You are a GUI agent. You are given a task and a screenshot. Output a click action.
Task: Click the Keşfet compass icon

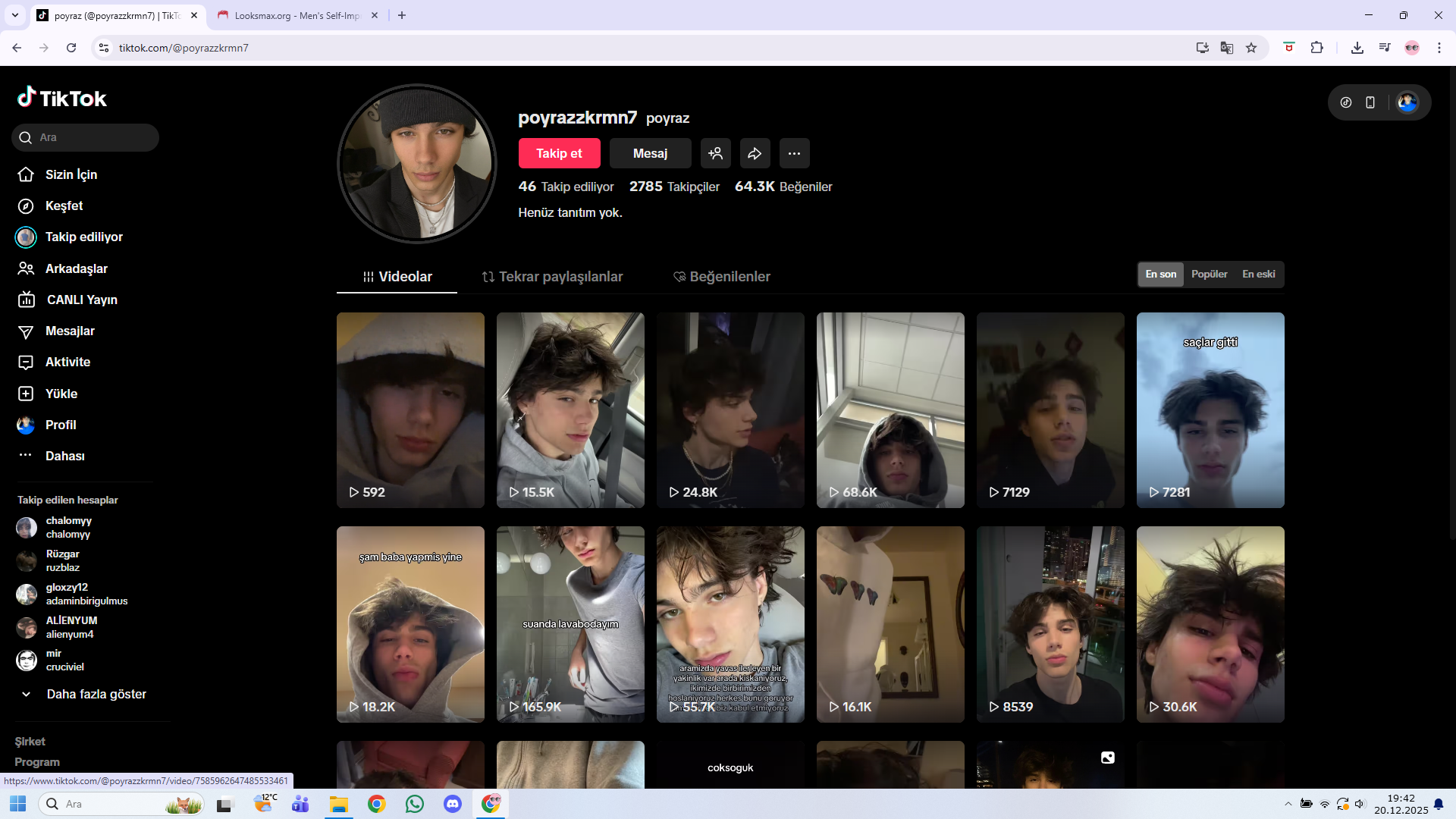tap(26, 206)
